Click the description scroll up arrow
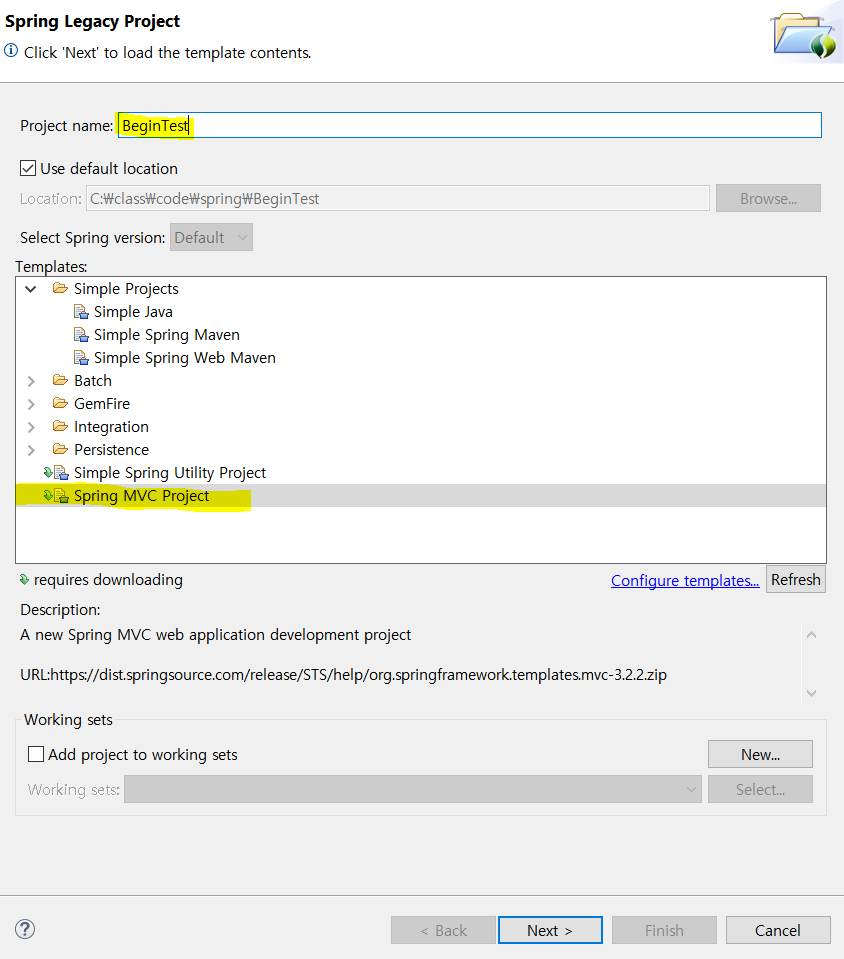Screen dimensions: 844x959 812,635
